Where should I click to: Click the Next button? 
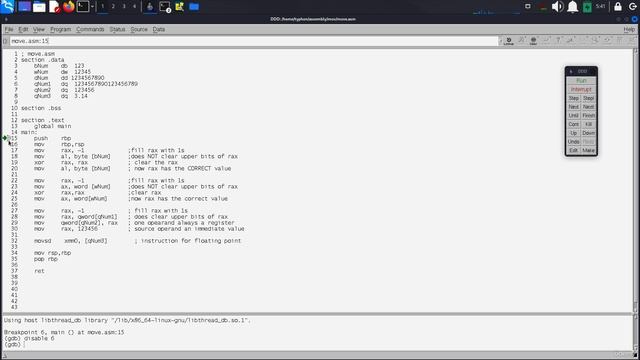573,107
